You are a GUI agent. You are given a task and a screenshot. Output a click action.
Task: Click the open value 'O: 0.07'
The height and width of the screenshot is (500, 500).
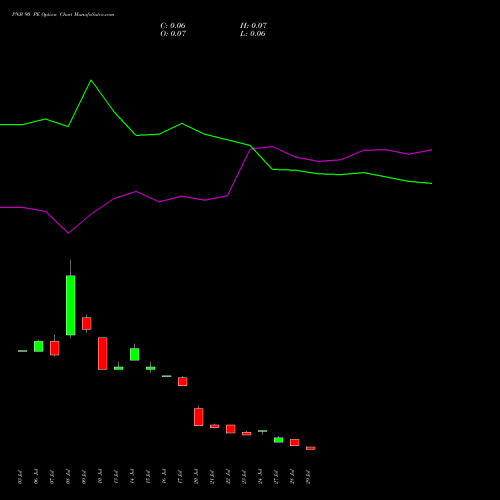point(173,34)
